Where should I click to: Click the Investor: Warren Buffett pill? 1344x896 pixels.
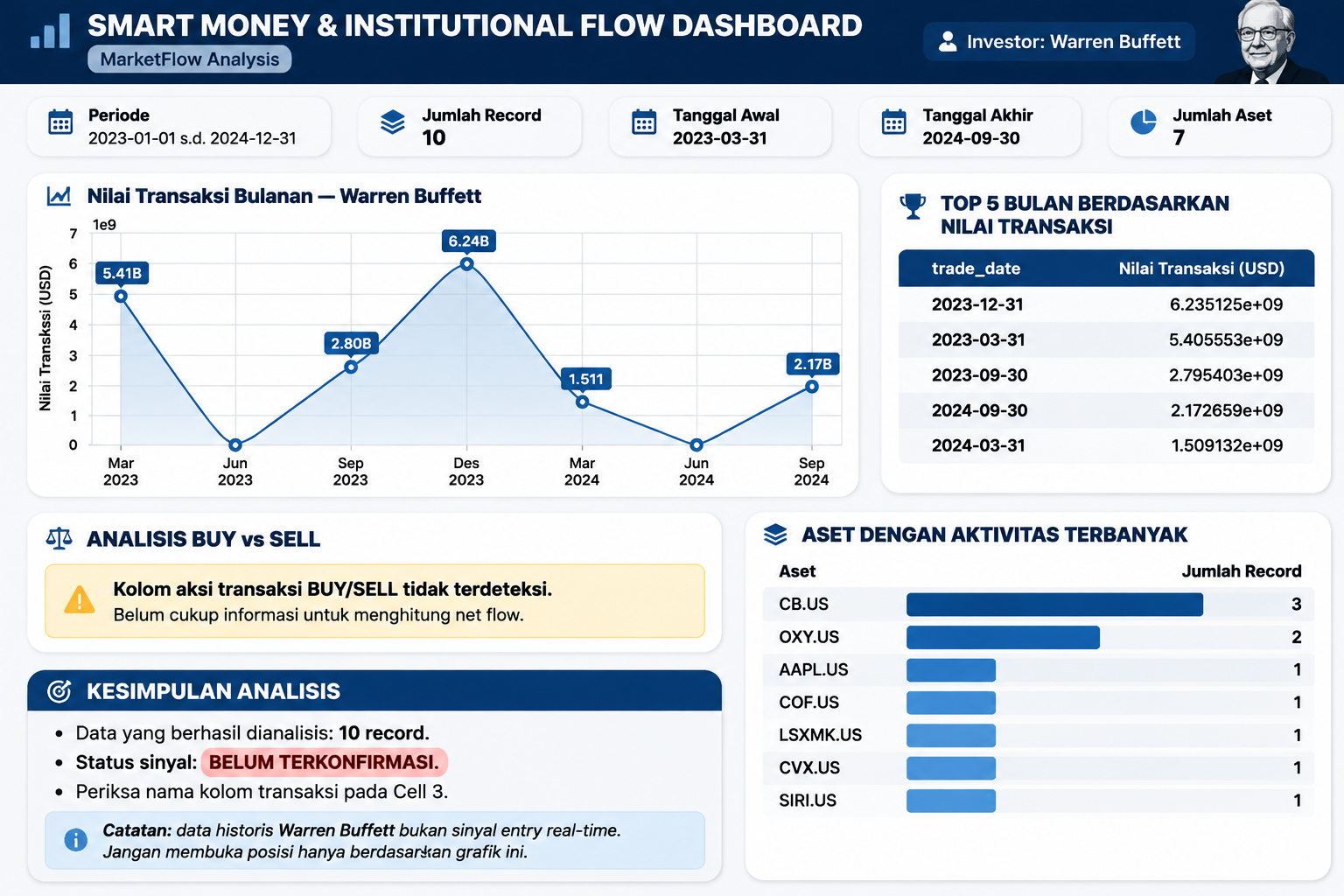tap(1059, 42)
